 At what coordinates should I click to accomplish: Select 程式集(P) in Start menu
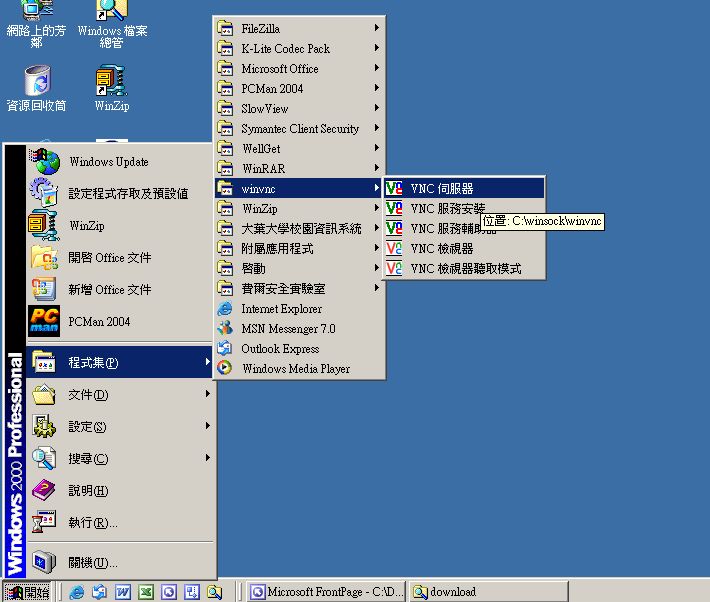click(x=120, y=362)
